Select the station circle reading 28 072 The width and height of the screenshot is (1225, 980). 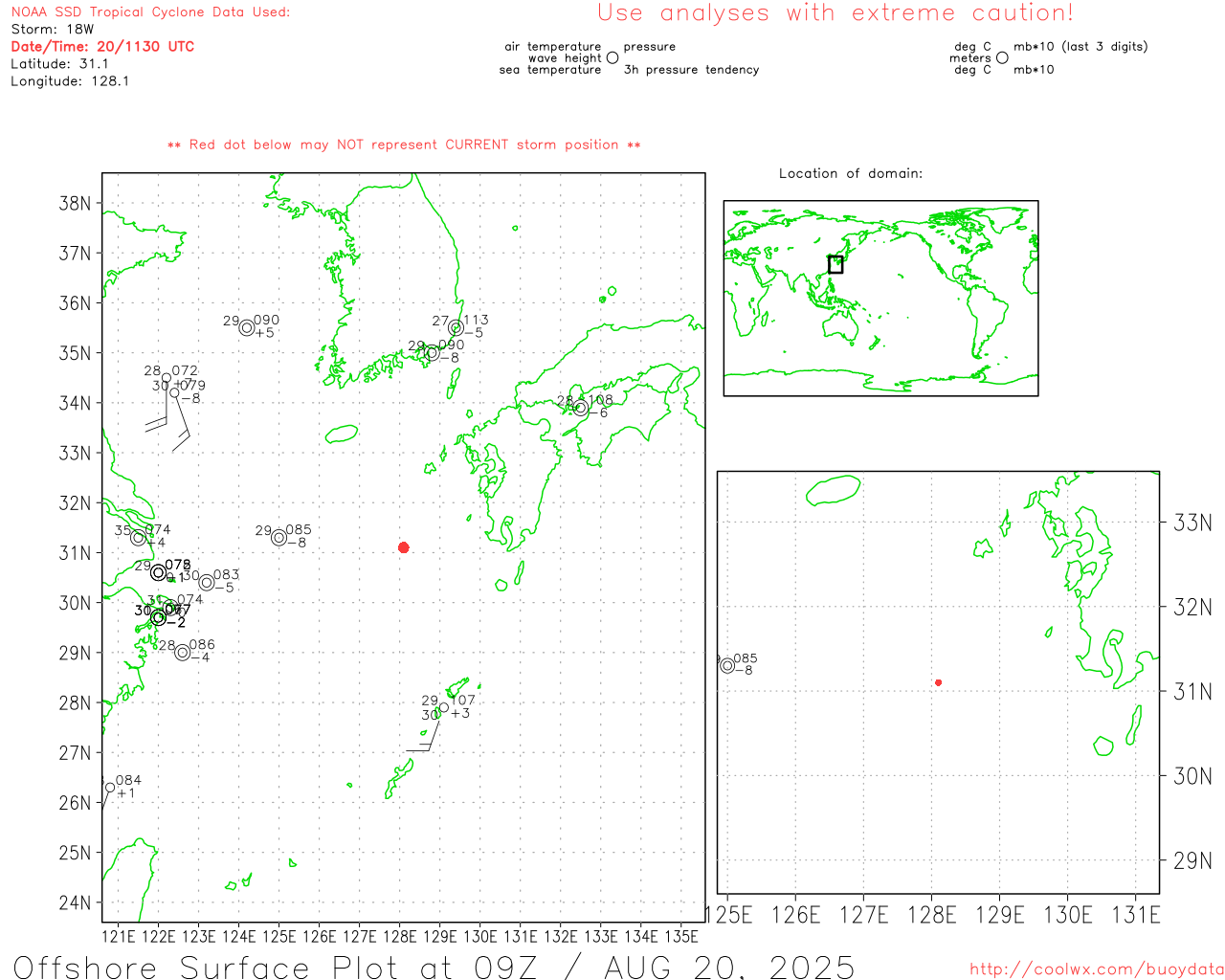pos(167,378)
